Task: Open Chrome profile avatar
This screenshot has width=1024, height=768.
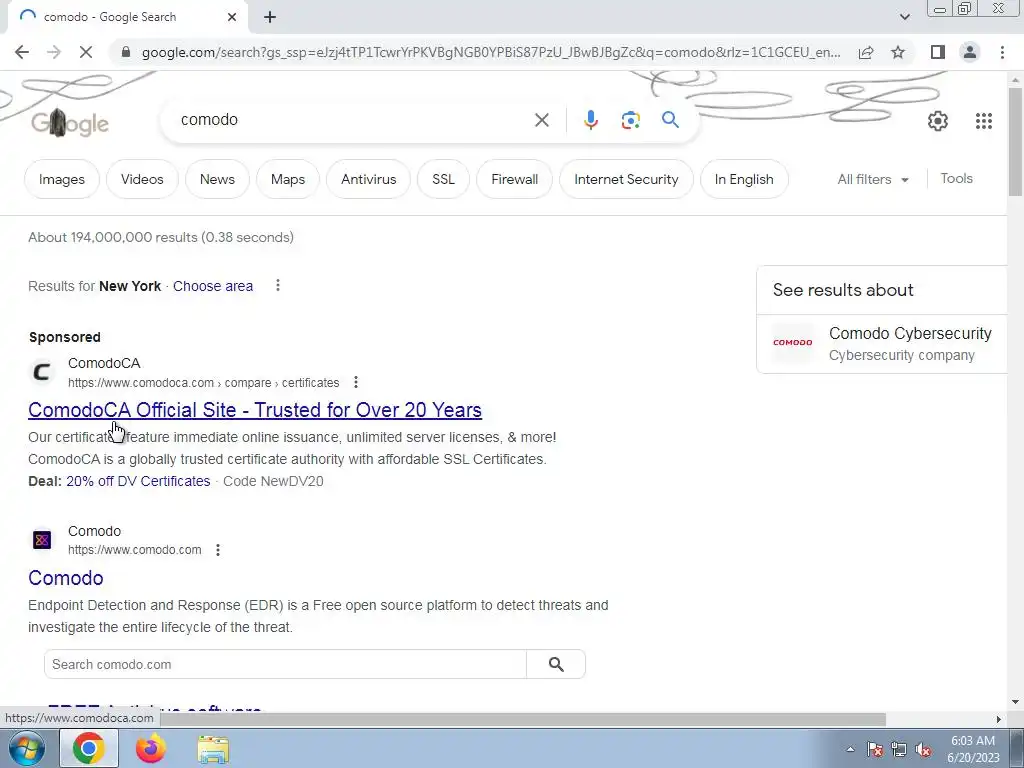Action: 970,52
